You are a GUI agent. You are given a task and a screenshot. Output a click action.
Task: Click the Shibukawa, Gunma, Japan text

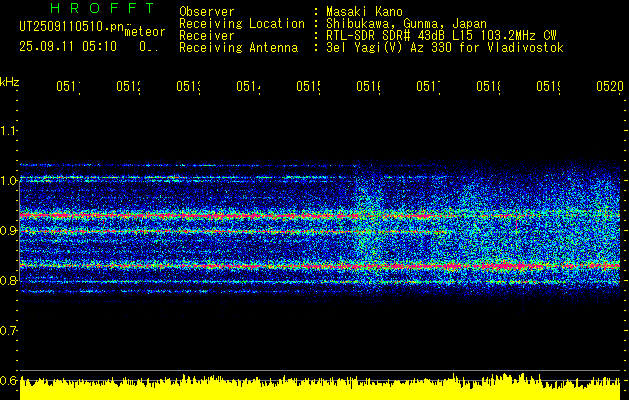pos(406,24)
